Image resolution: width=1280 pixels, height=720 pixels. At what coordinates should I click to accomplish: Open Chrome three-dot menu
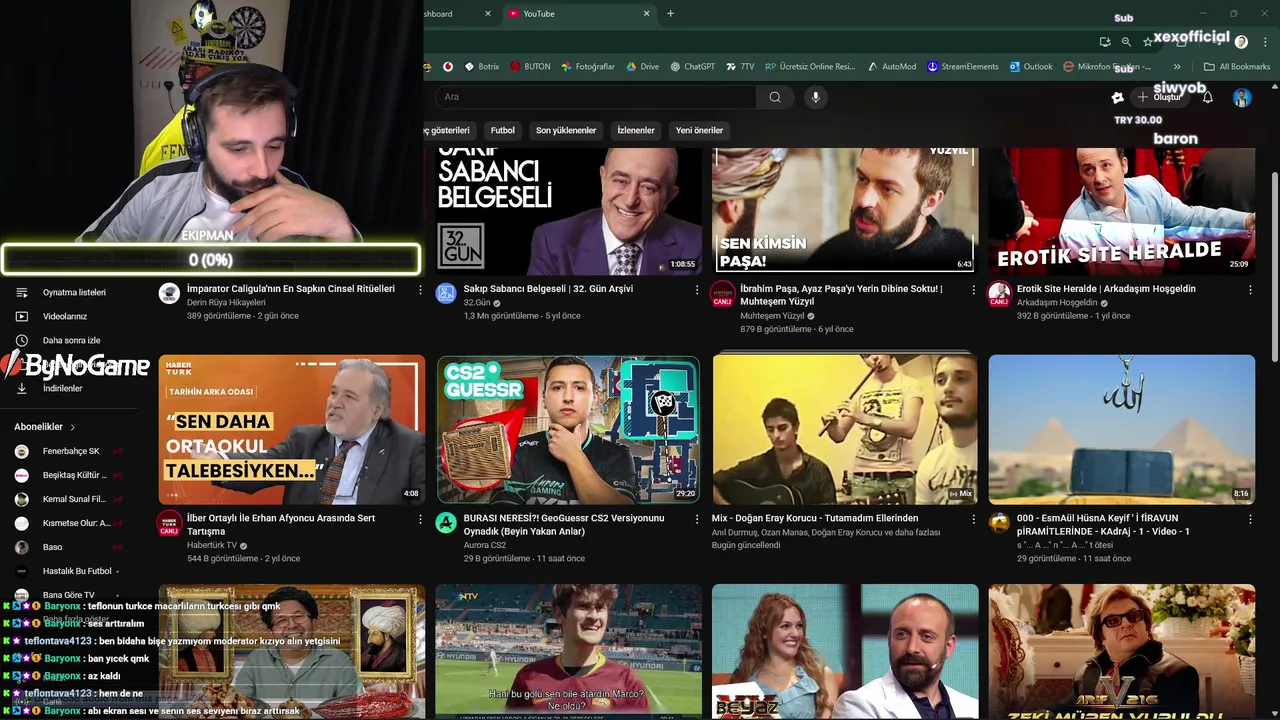click(x=1263, y=42)
